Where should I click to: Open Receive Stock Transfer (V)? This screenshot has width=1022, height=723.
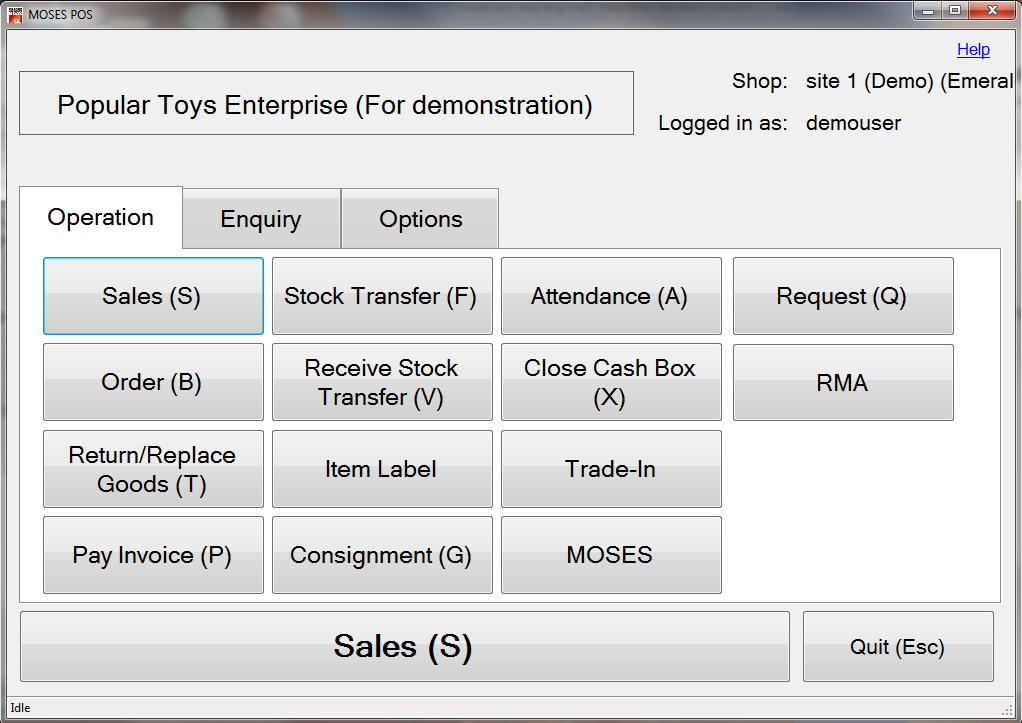pyautogui.click(x=382, y=382)
